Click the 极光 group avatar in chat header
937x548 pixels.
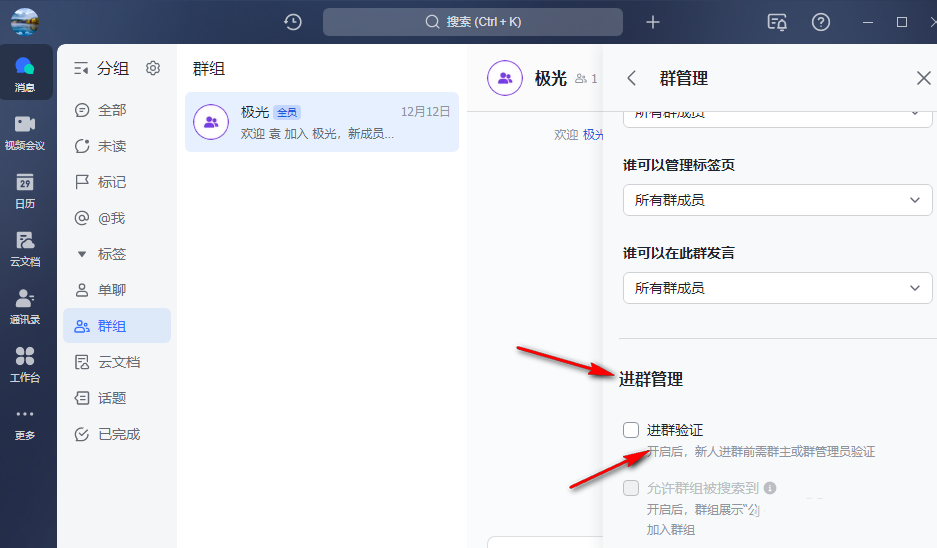click(505, 78)
